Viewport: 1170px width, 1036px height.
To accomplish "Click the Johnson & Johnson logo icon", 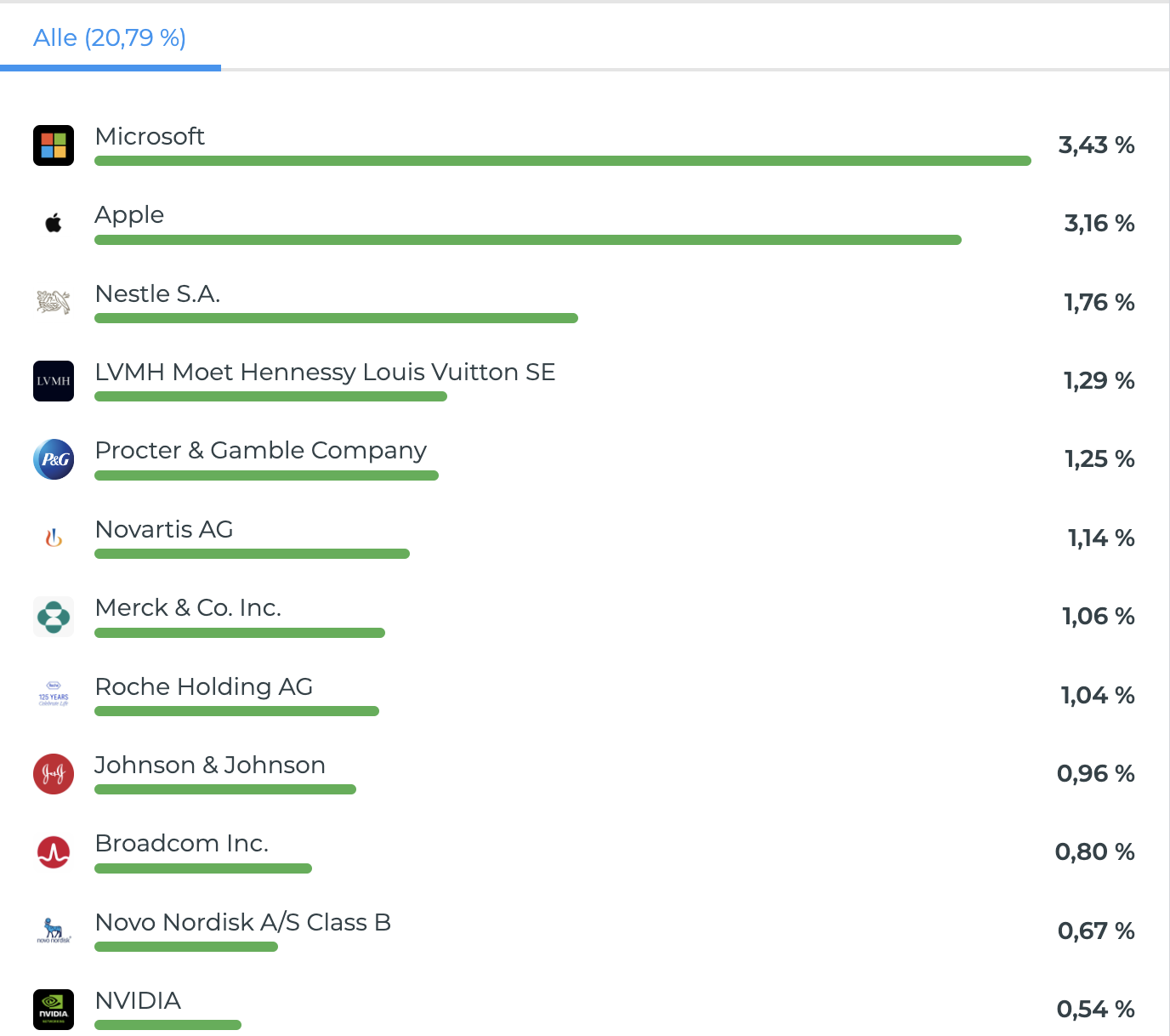I will (x=54, y=774).
